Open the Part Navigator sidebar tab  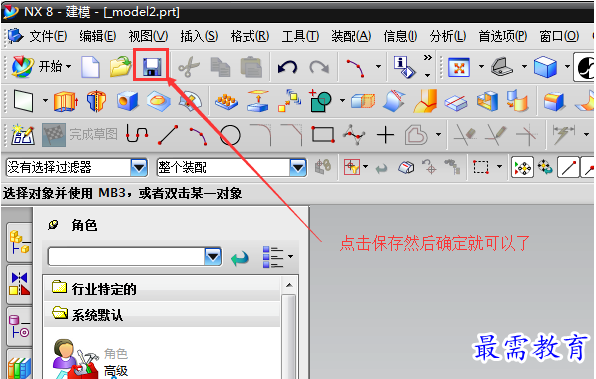(19, 327)
